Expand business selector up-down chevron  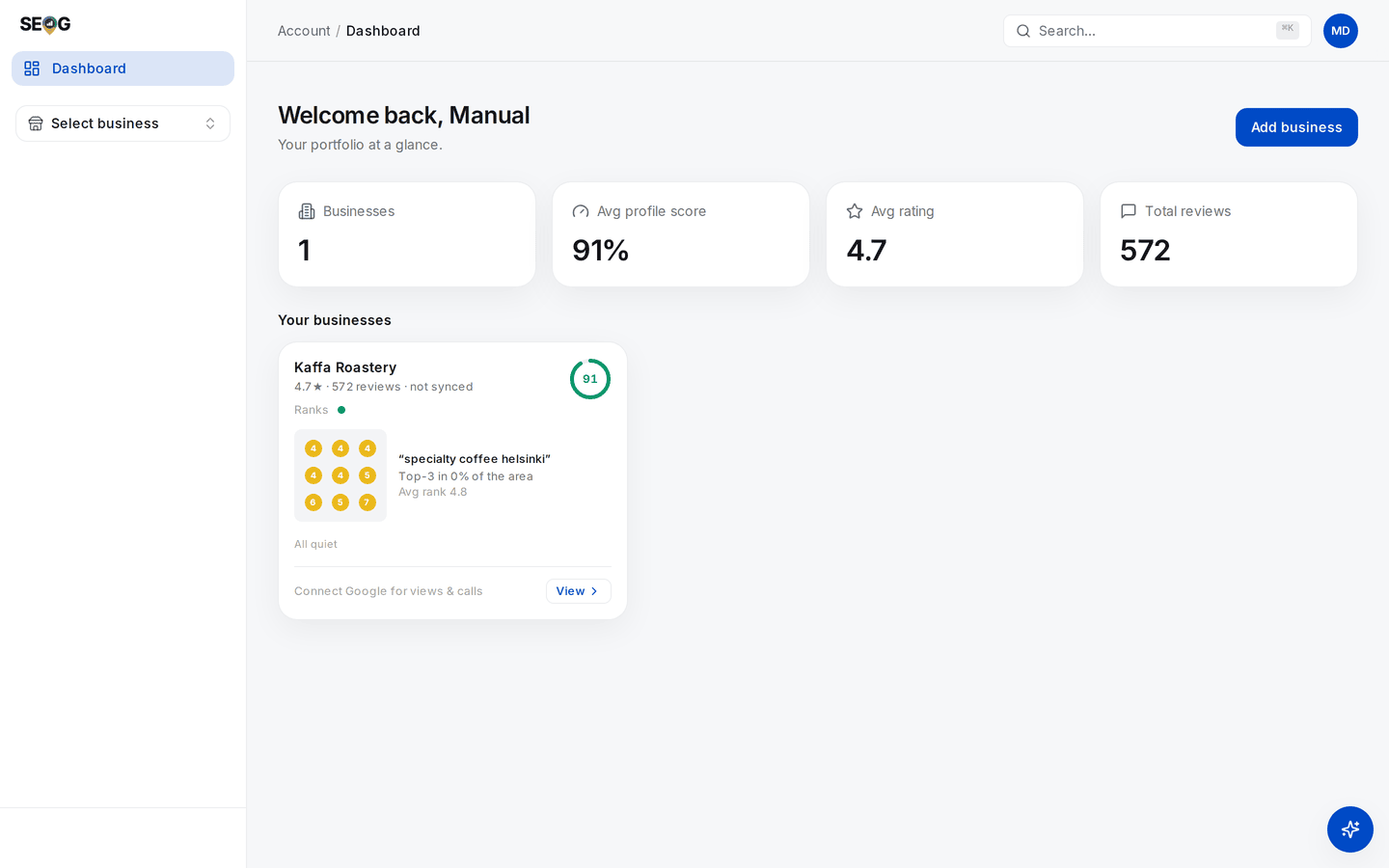[x=210, y=123]
